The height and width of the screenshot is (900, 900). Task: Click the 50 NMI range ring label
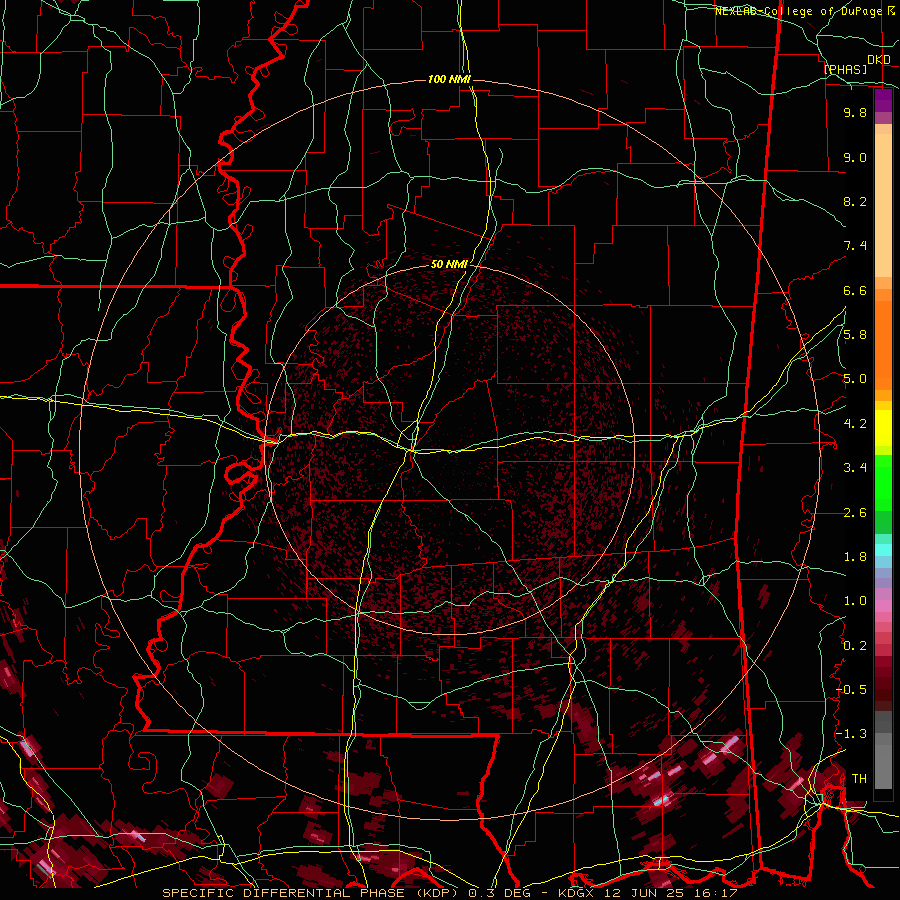click(x=449, y=264)
